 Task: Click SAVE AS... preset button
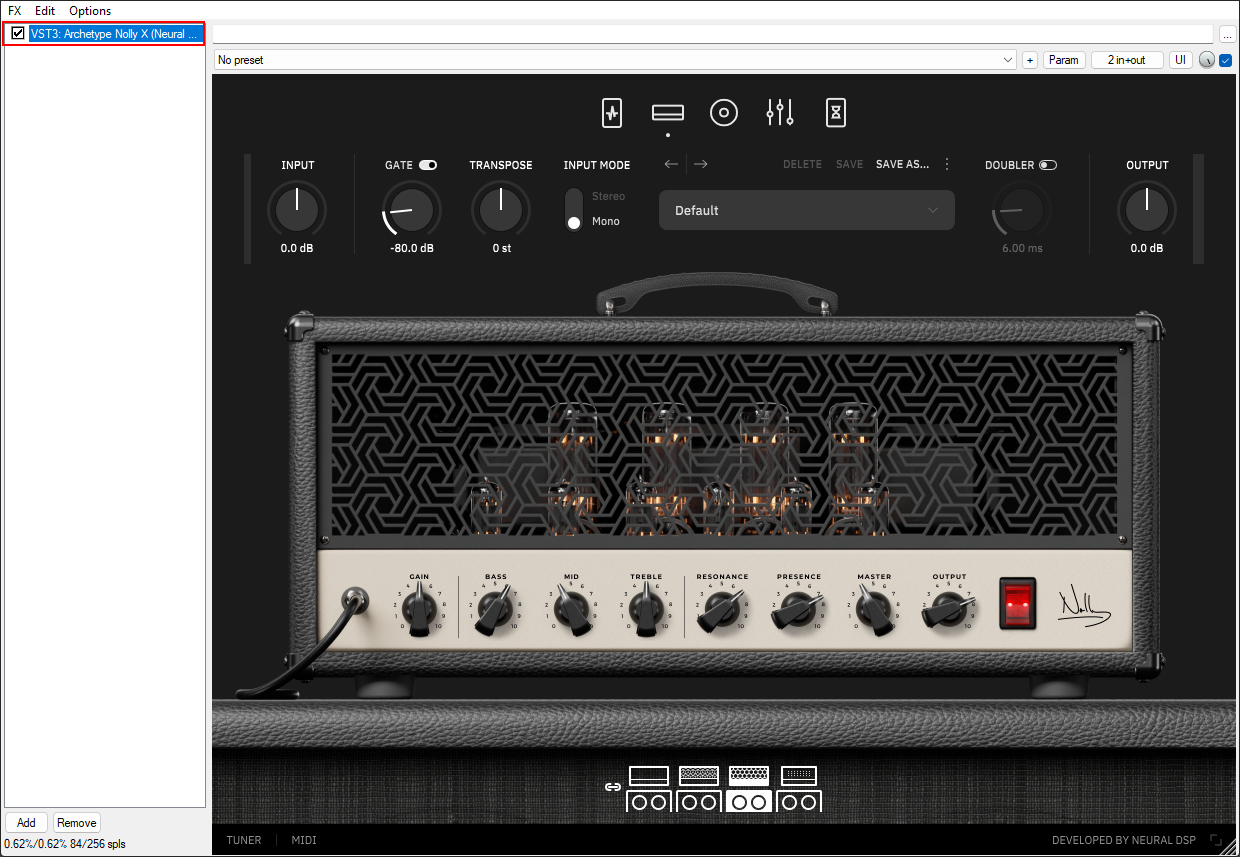[902, 164]
